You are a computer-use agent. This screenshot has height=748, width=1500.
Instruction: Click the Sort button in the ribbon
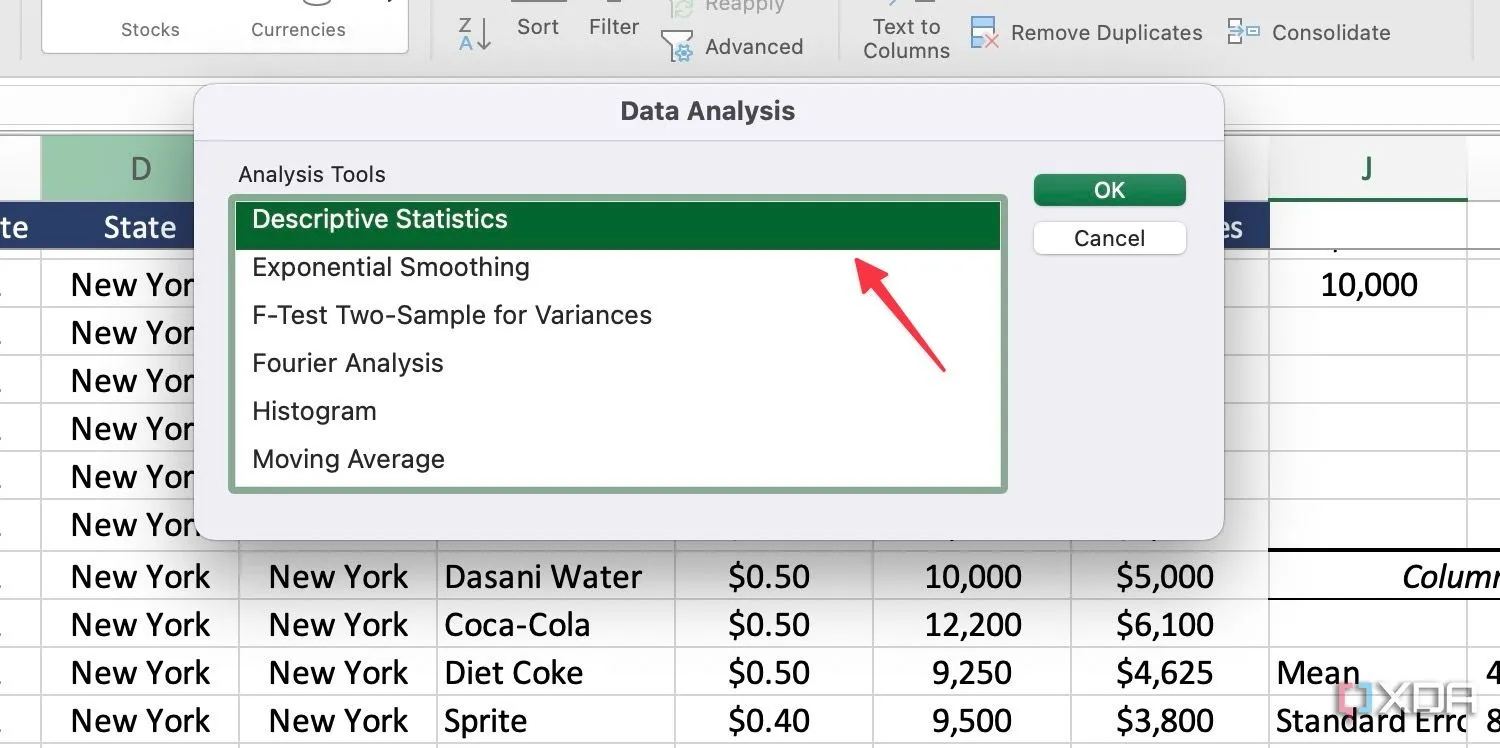tap(538, 26)
